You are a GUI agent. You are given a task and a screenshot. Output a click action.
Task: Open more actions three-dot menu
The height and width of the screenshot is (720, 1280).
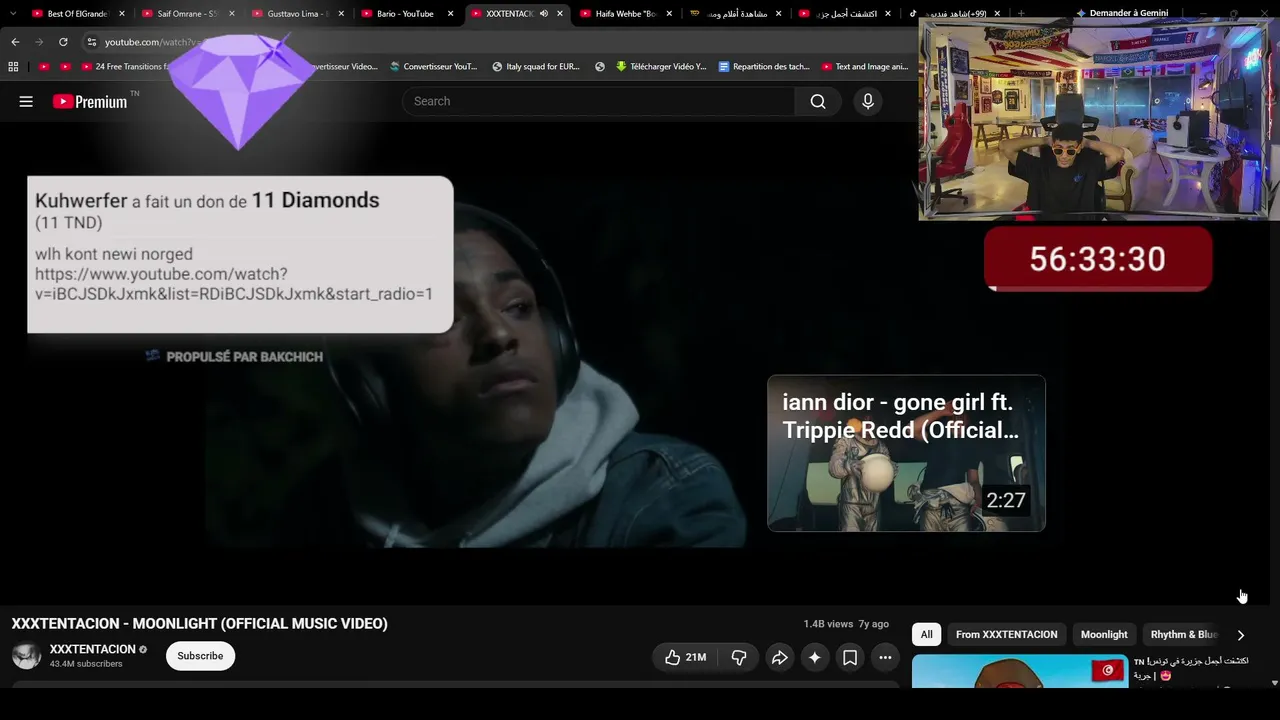click(885, 657)
